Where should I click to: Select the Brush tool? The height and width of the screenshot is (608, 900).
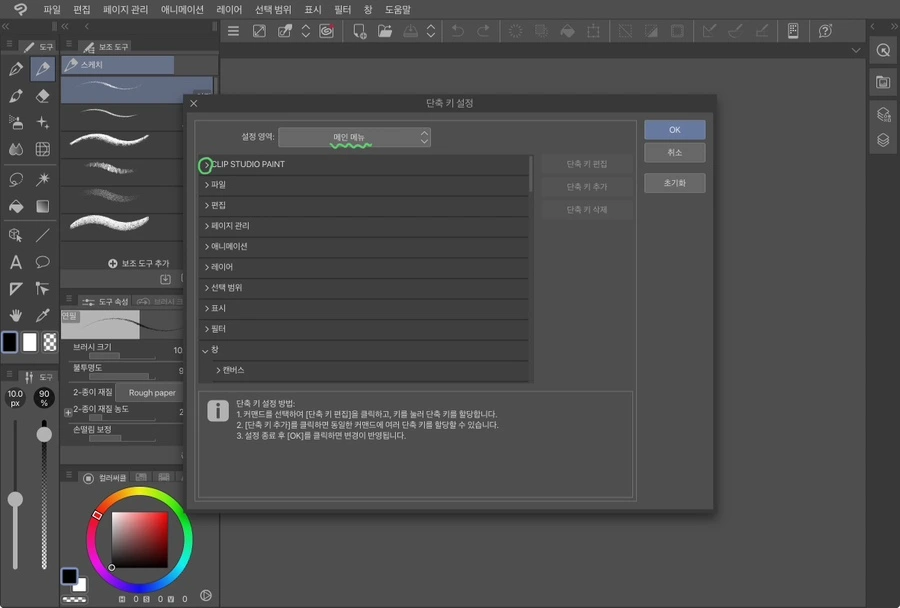coord(15,96)
